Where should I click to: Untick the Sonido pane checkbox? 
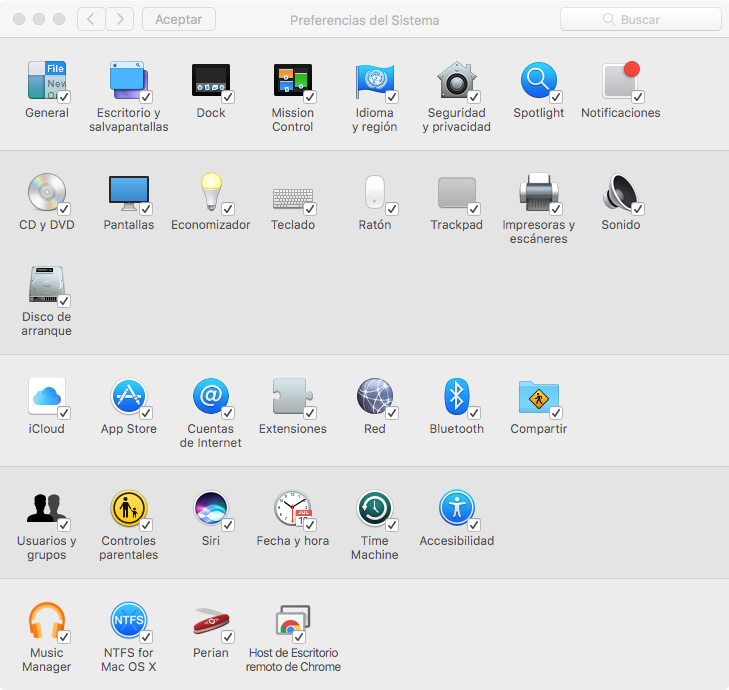[x=637, y=209]
